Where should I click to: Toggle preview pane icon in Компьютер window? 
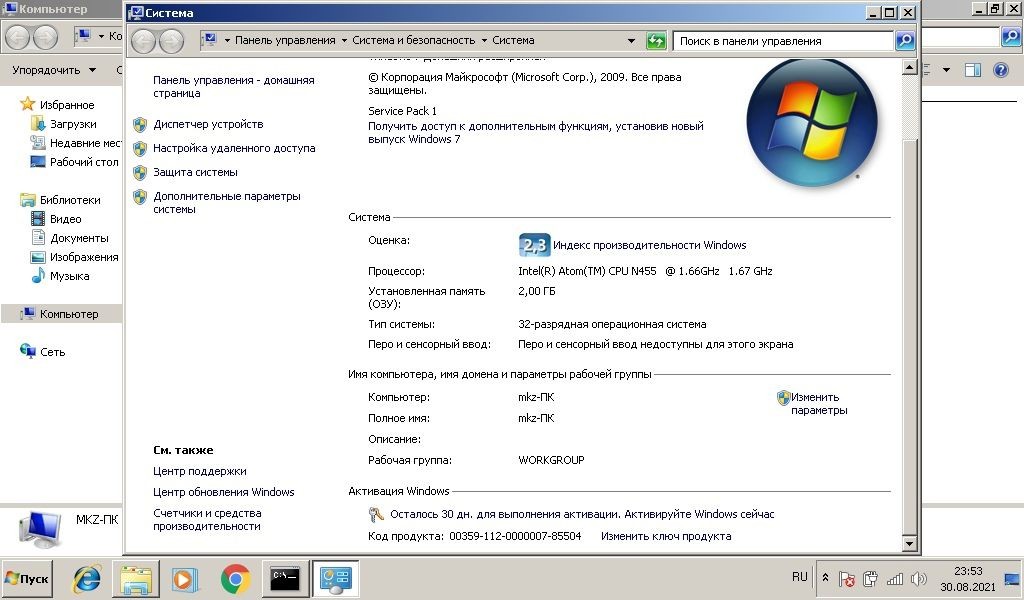pos(973,70)
